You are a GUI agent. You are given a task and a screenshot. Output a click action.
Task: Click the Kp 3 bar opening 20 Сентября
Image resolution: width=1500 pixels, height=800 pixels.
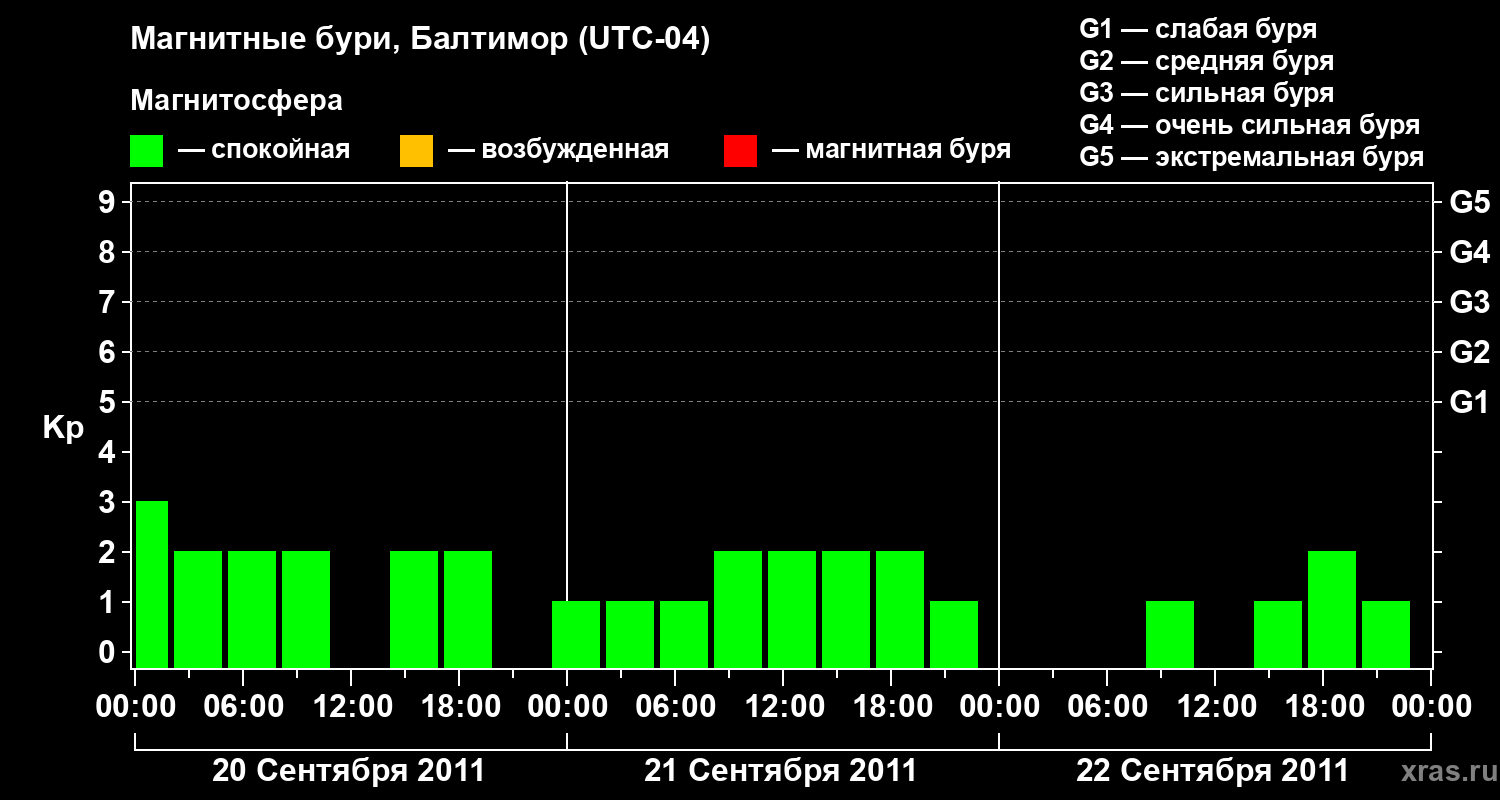tap(152, 584)
